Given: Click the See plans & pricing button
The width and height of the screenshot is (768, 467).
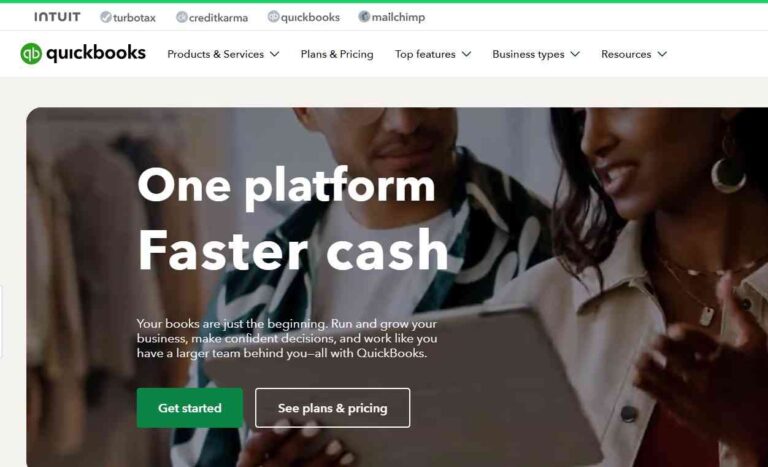Looking at the screenshot, I should tap(333, 408).
